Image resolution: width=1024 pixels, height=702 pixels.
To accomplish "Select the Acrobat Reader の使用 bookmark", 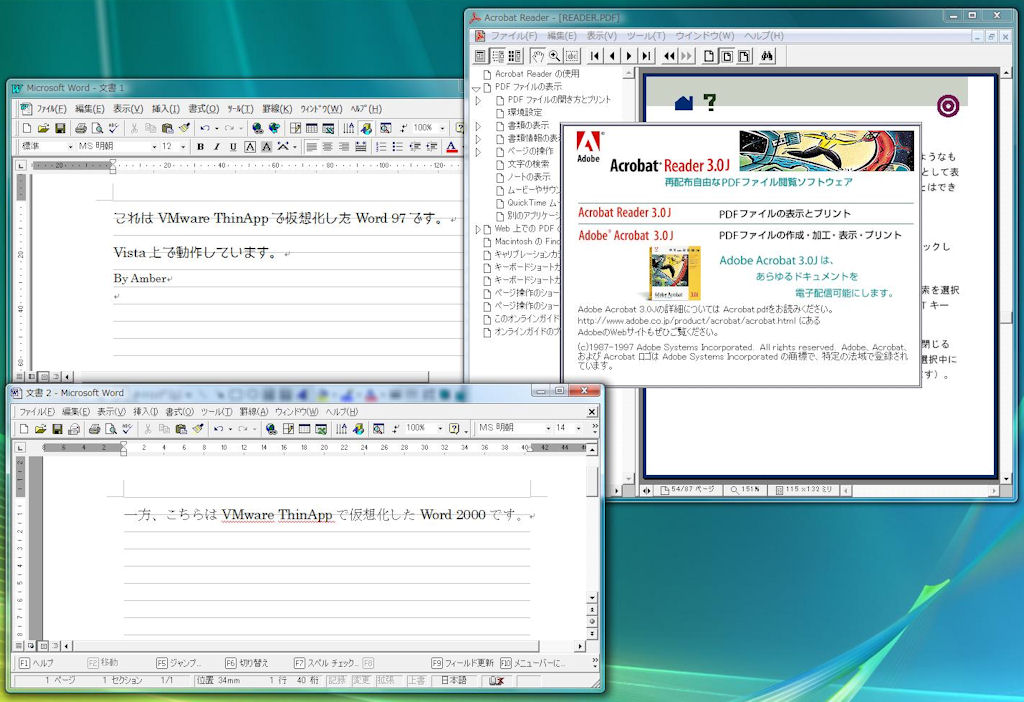I will (537, 74).
